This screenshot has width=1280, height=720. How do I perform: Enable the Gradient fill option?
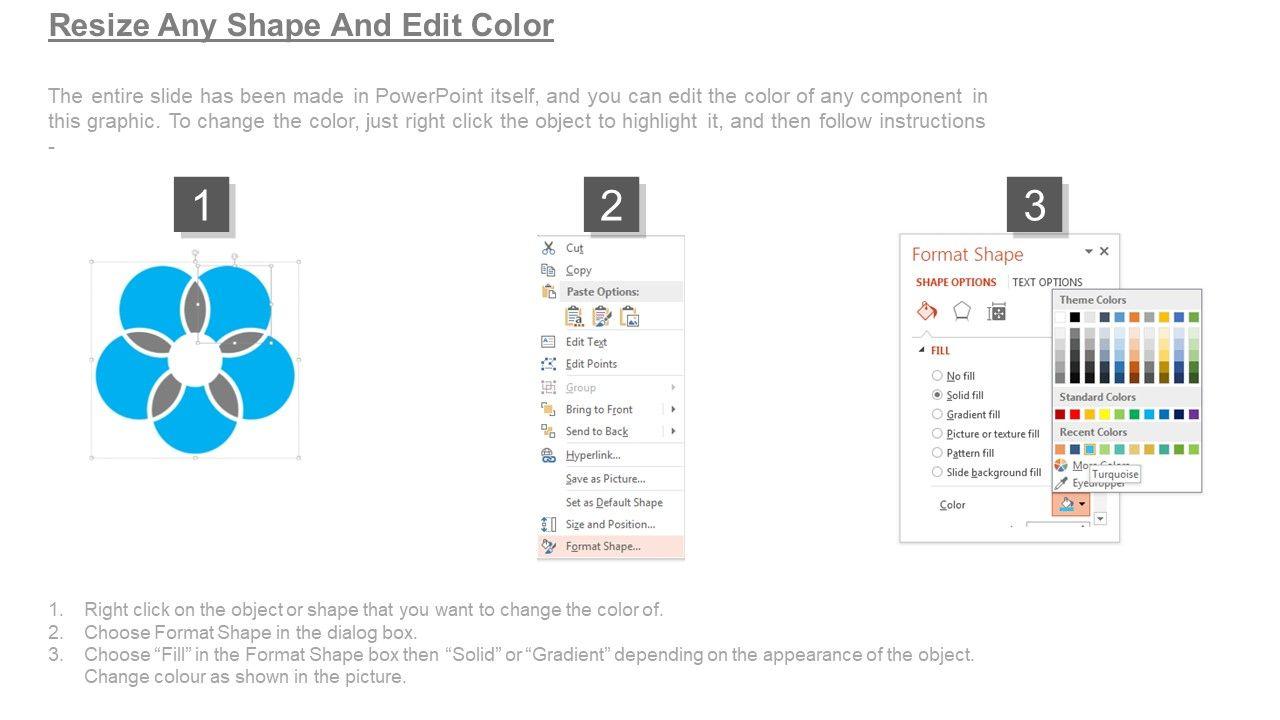937,414
